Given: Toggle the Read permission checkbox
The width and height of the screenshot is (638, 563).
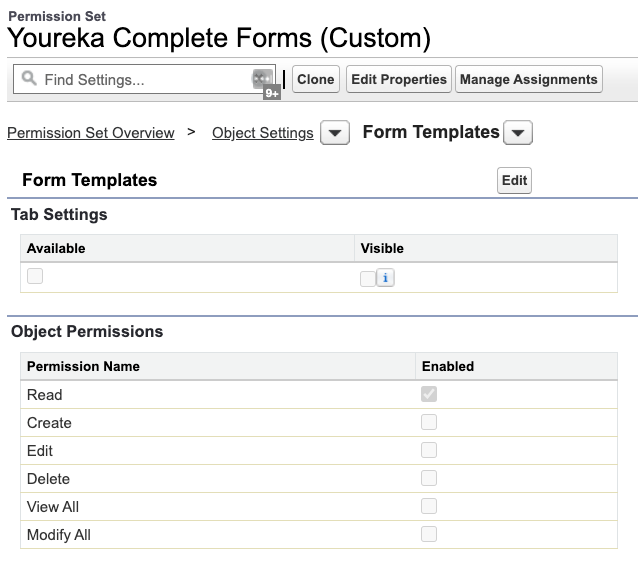Looking at the screenshot, I should click(429, 394).
